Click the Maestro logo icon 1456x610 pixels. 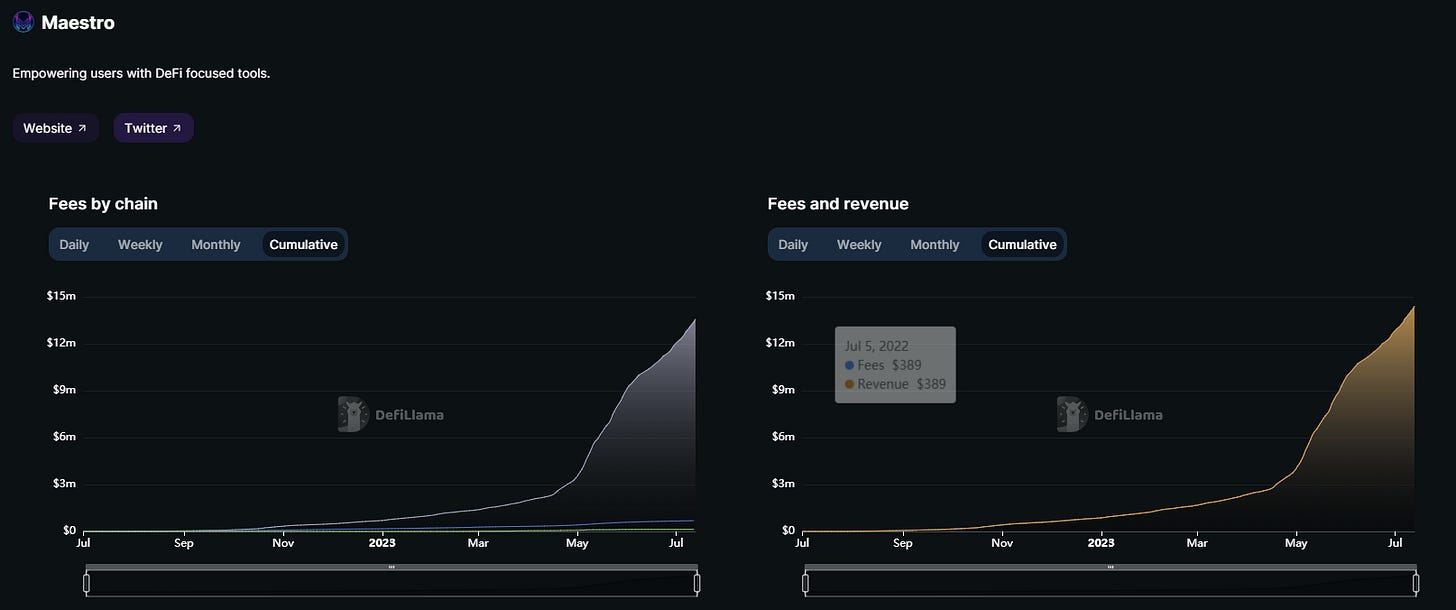click(x=23, y=22)
